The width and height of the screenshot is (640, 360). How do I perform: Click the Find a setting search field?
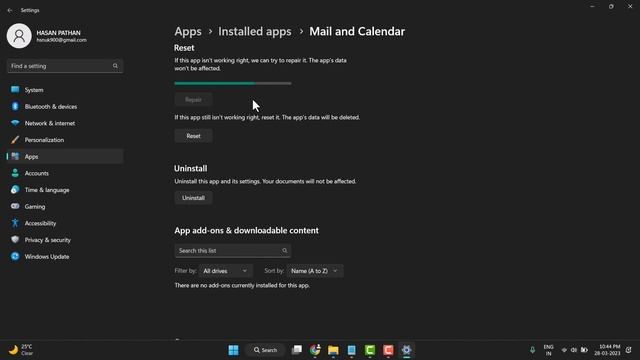[x=65, y=66]
